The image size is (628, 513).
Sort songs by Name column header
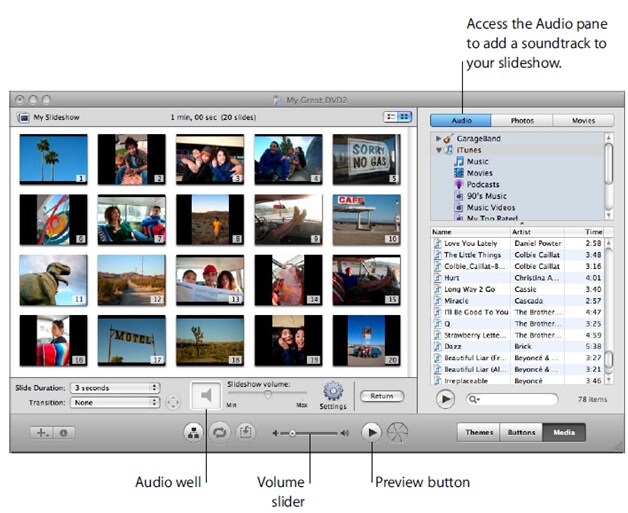[x=470, y=232]
